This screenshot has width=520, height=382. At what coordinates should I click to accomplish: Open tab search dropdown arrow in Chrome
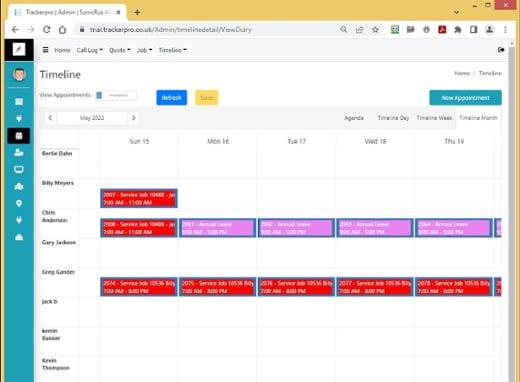(x=456, y=12)
